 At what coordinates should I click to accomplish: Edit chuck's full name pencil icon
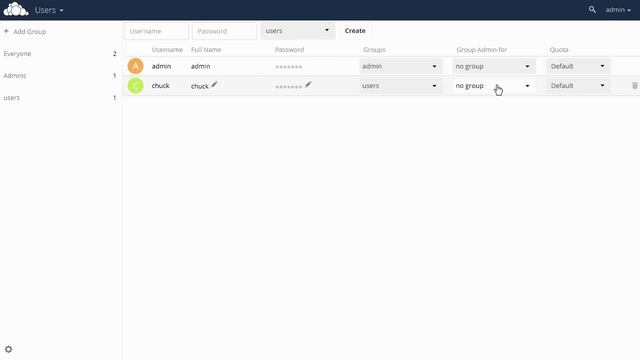point(214,84)
